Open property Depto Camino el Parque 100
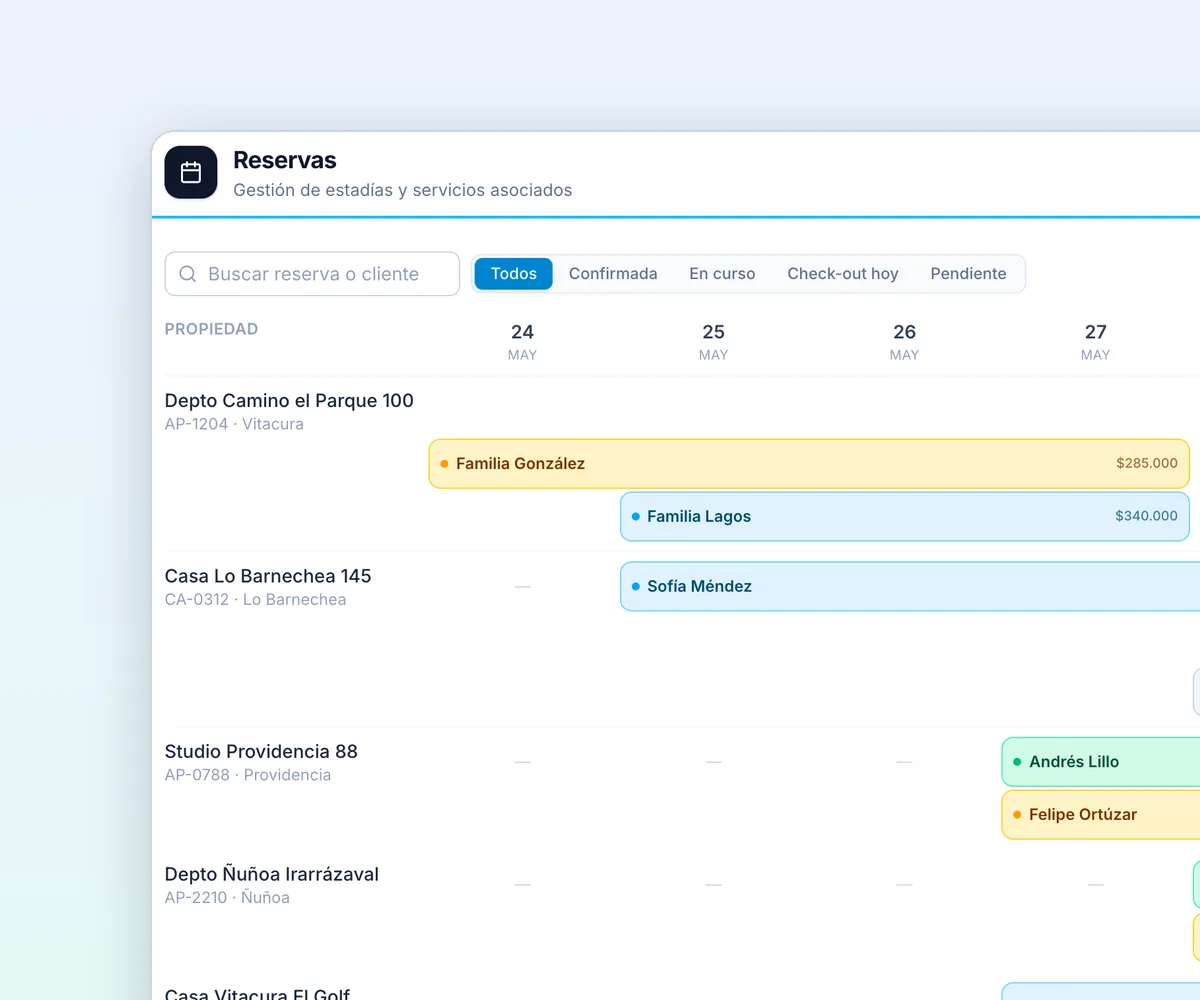 [x=289, y=401]
